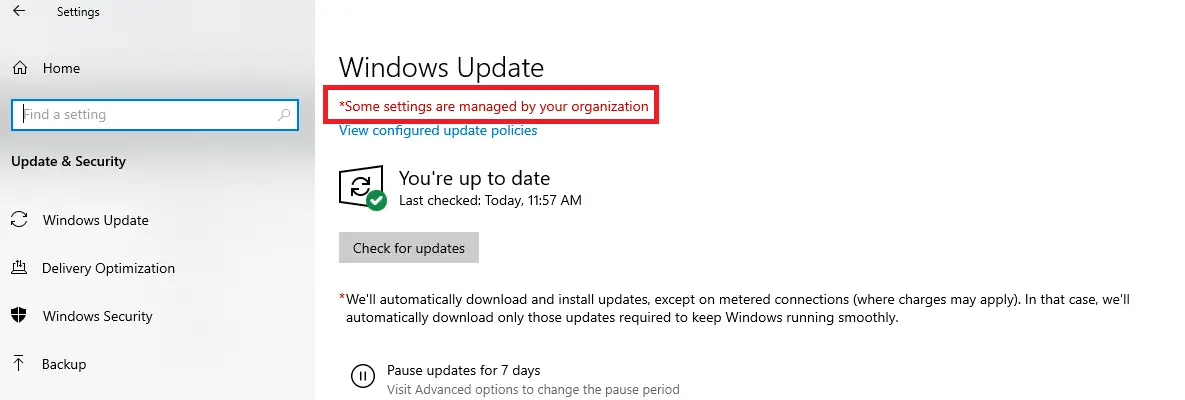Open the Delivery Optimization page label
The image size is (1185, 400).
pyautogui.click(x=108, y=268)
